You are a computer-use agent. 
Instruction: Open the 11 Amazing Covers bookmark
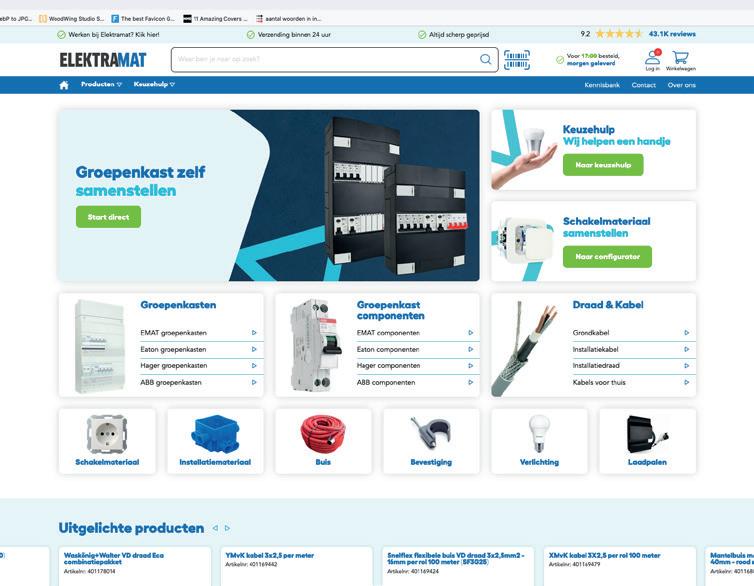click(215, 19)
